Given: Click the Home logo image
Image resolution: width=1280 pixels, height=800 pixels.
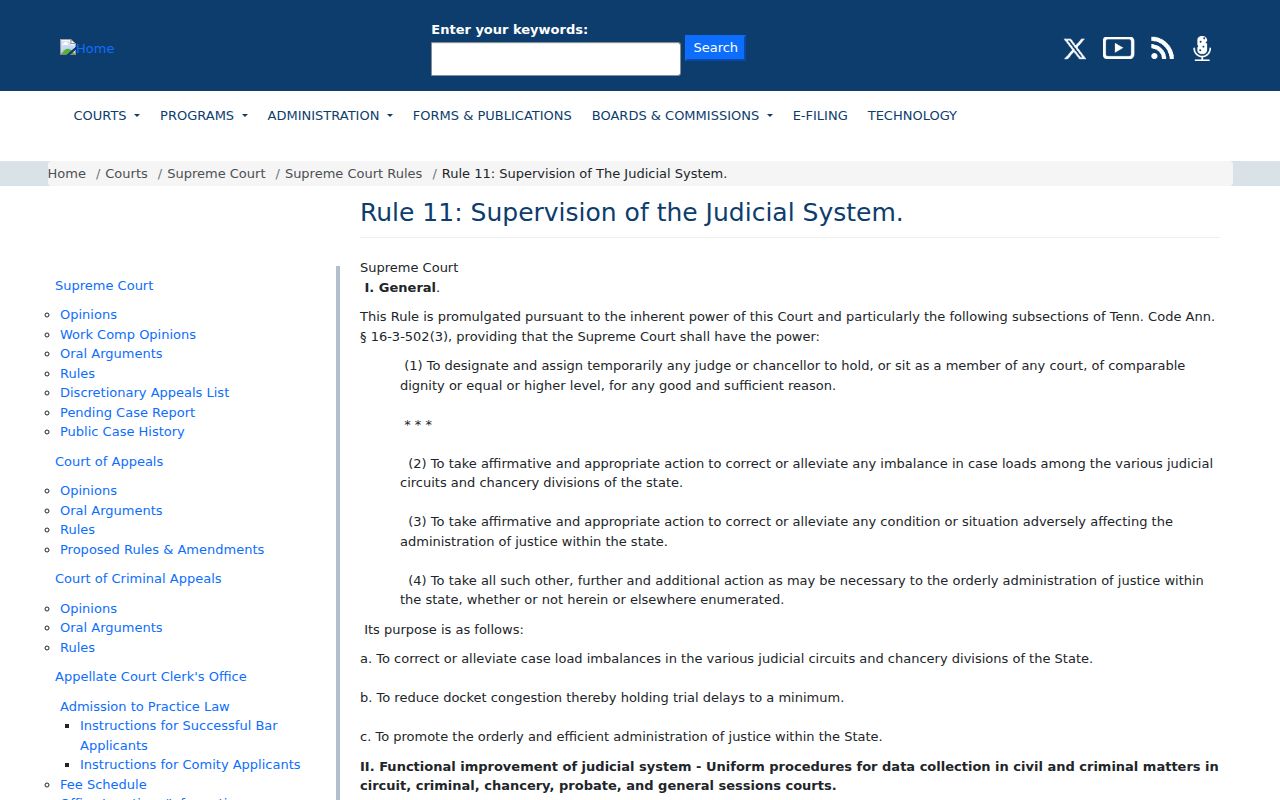Looking at the screenshot, I should pos(87,48).
